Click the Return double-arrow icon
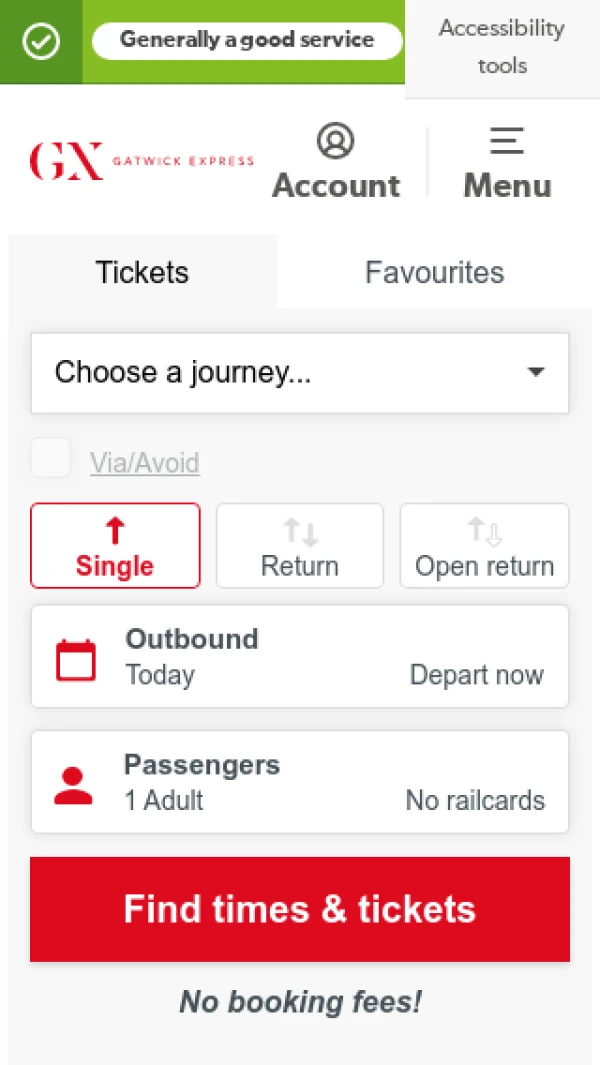 [x=299, y=530]
